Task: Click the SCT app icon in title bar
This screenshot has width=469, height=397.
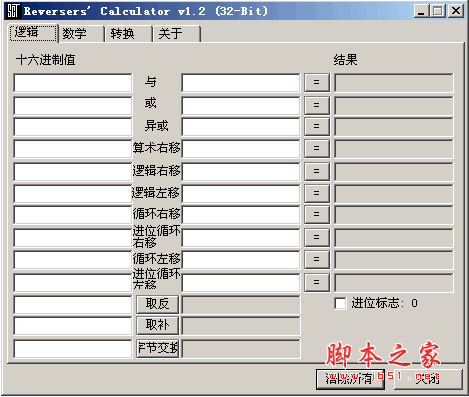Action: point(13,11)
